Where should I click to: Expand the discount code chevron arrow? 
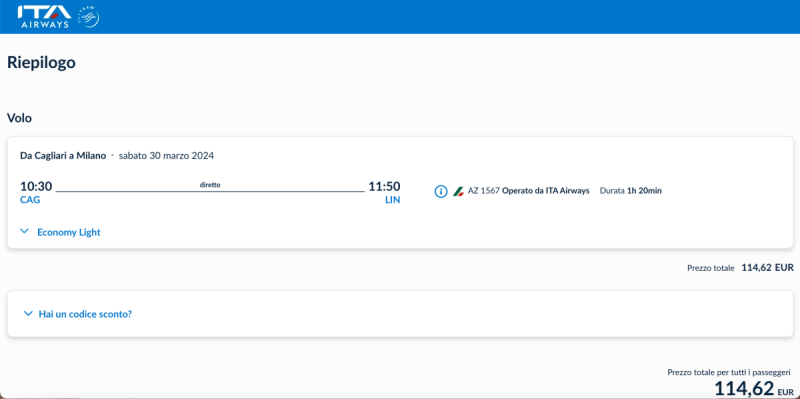28,314
